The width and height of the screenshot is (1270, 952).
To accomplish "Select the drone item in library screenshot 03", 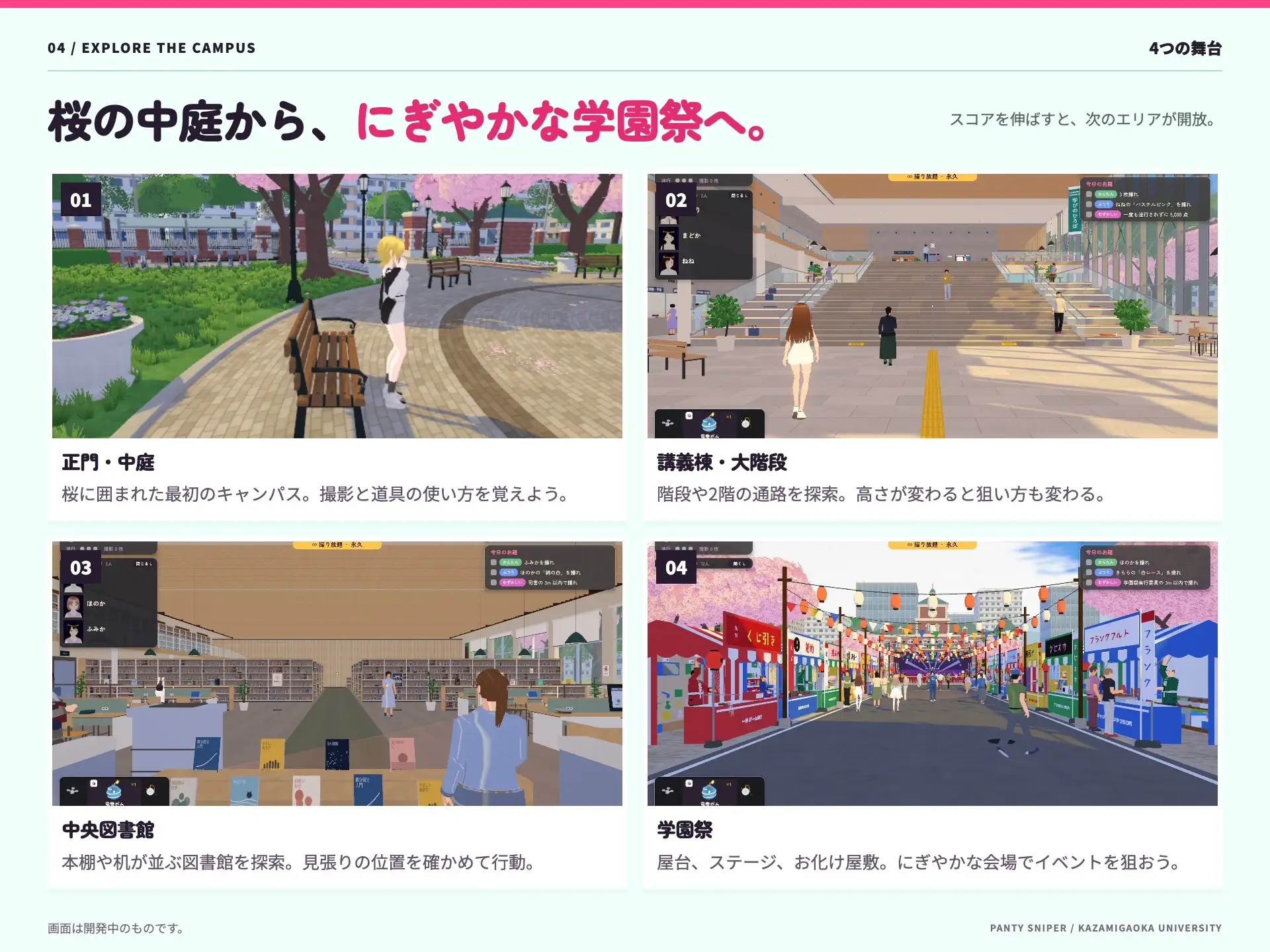I will click(73, 791).
